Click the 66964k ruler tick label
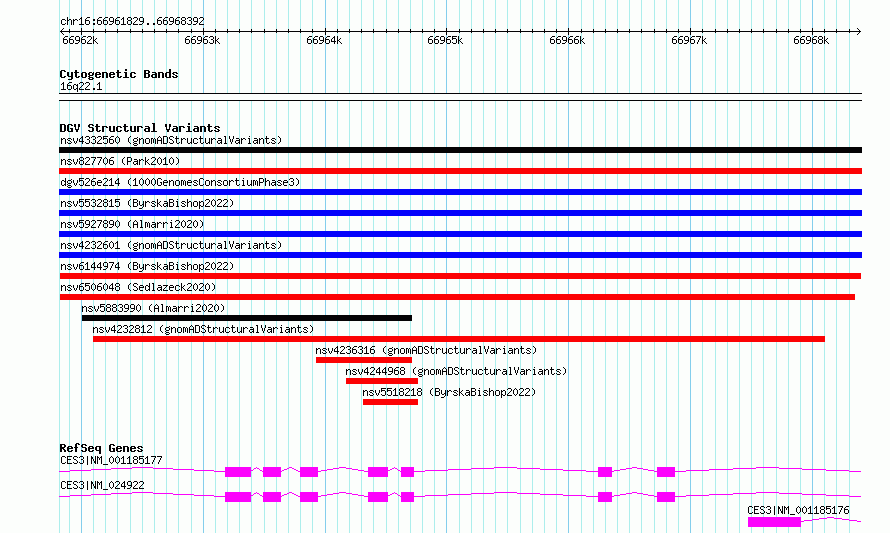Screen dimensions: 890x533 point(324,41)
